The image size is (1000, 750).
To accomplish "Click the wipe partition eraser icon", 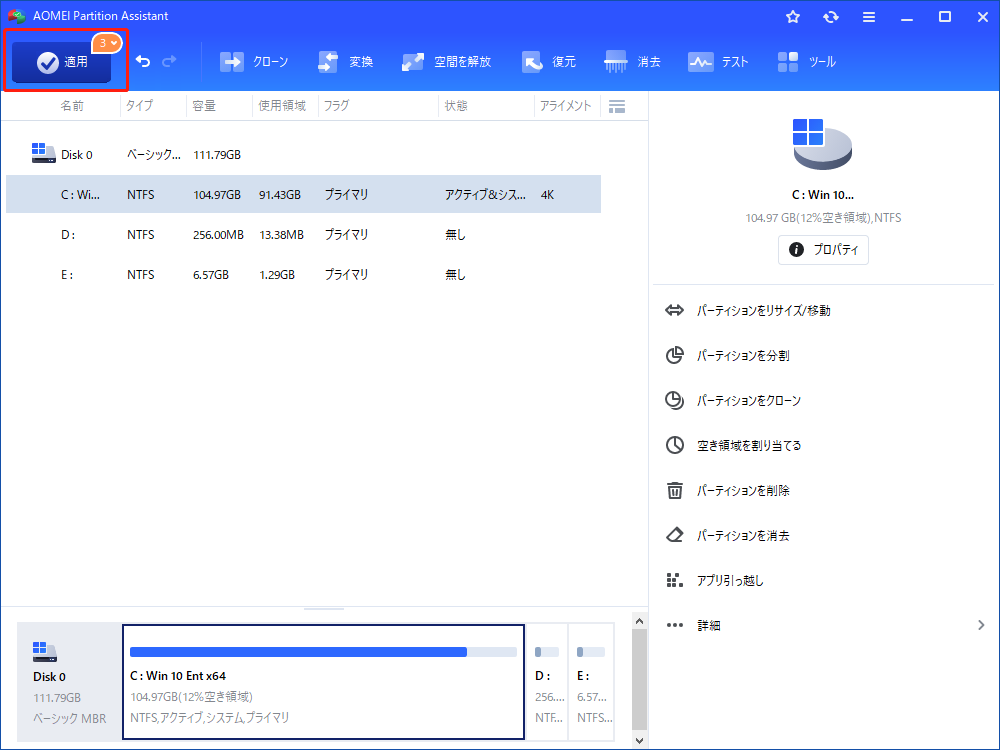I will coord(675,535).
